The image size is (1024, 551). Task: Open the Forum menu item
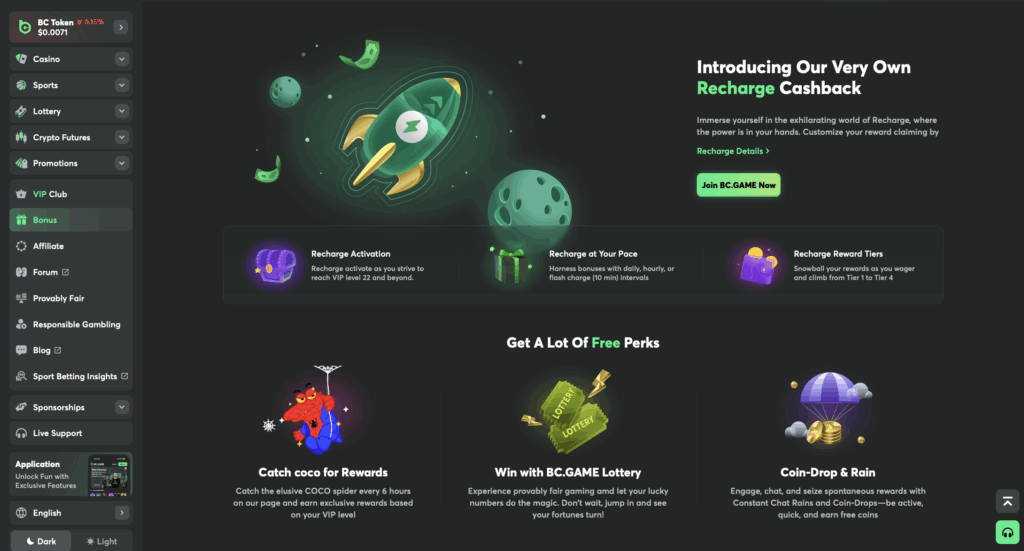71,272
